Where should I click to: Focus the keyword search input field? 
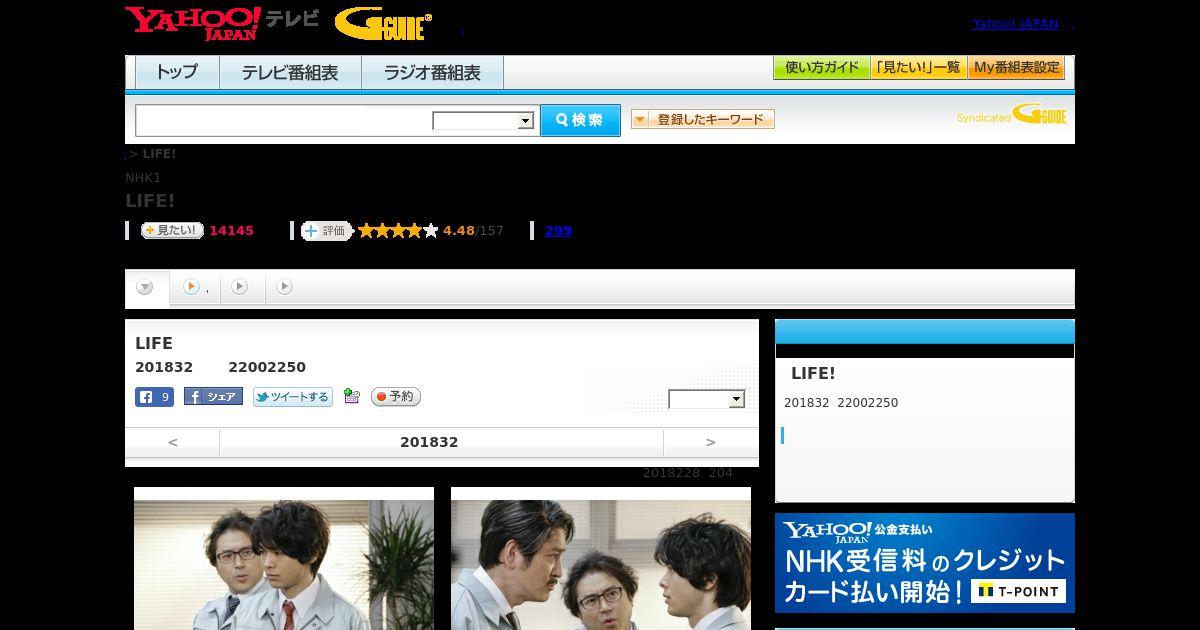[x=283, y=120]
